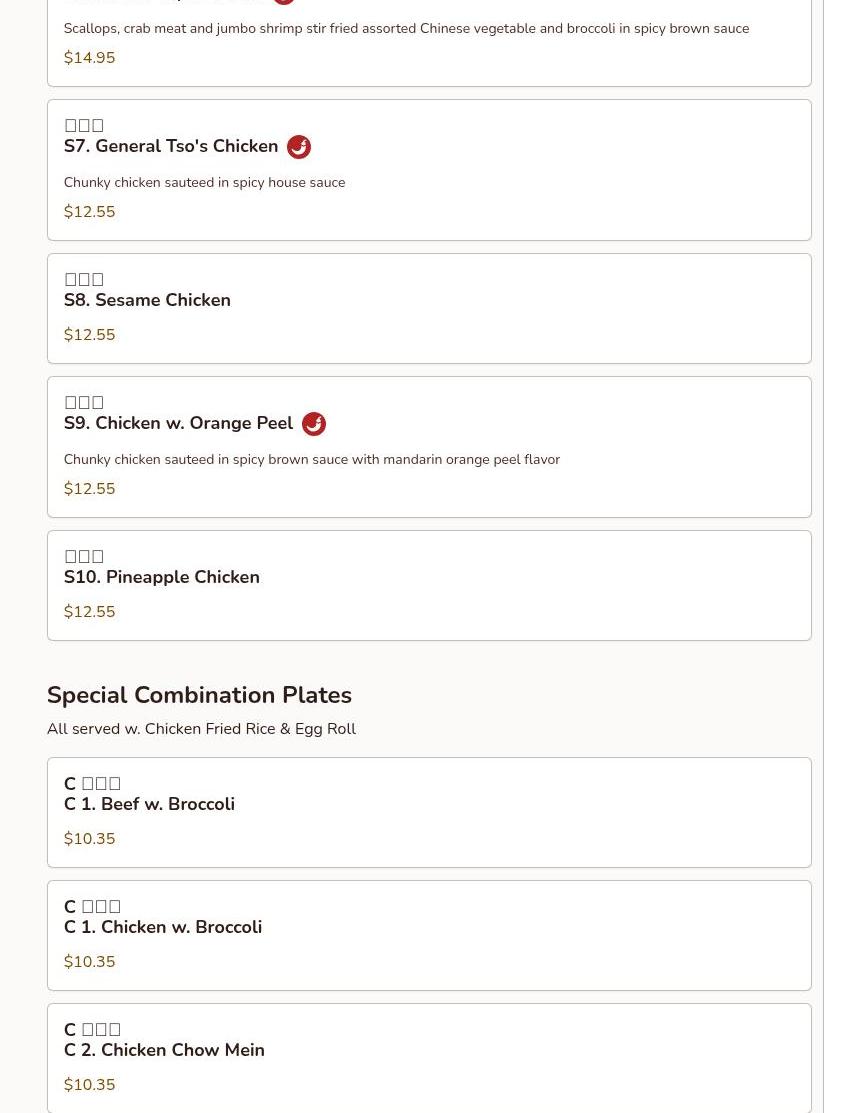The height and width of the screenshot is (1113, 844).
Task: Click the $10.35 price under Chicken Chow Mein
Action: tap(89, 1085)
